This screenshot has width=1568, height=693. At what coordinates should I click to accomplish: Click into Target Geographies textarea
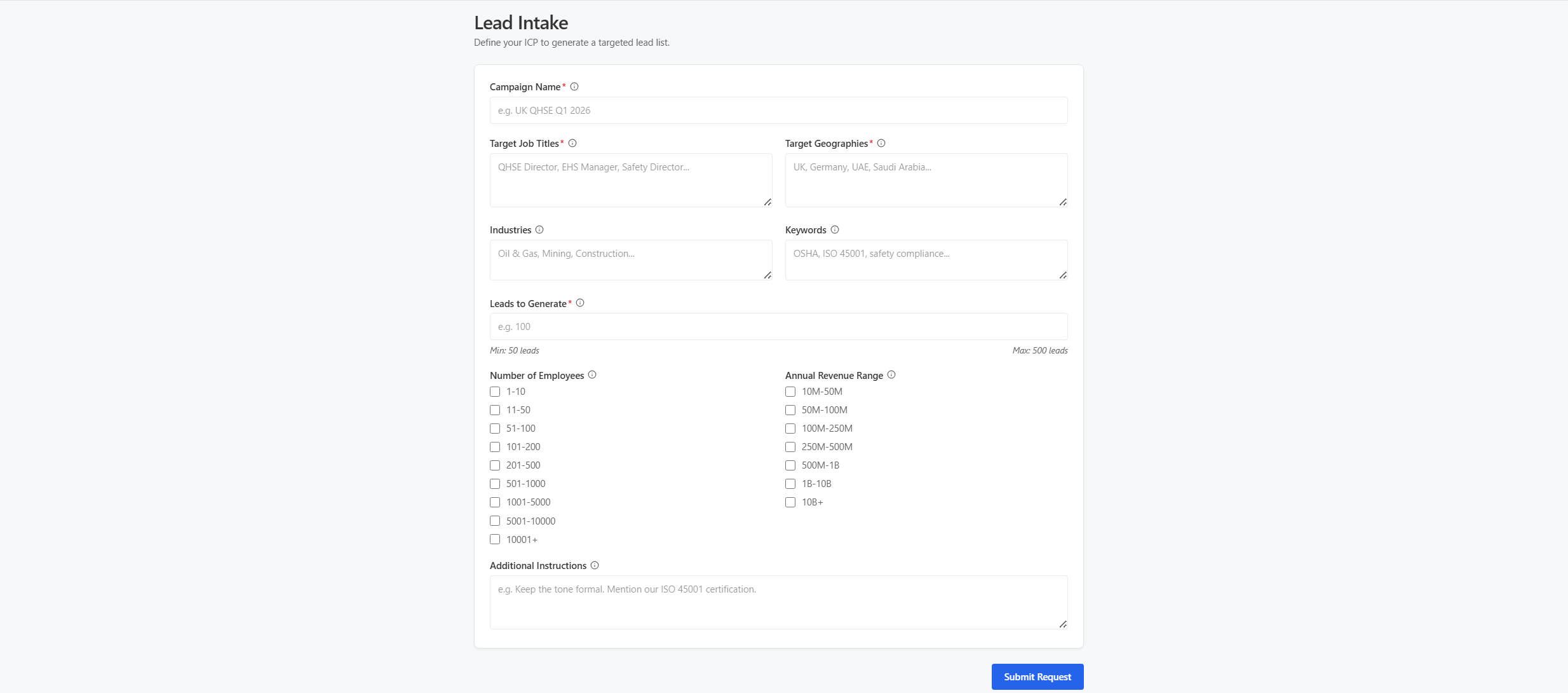(x=926, y=180)
